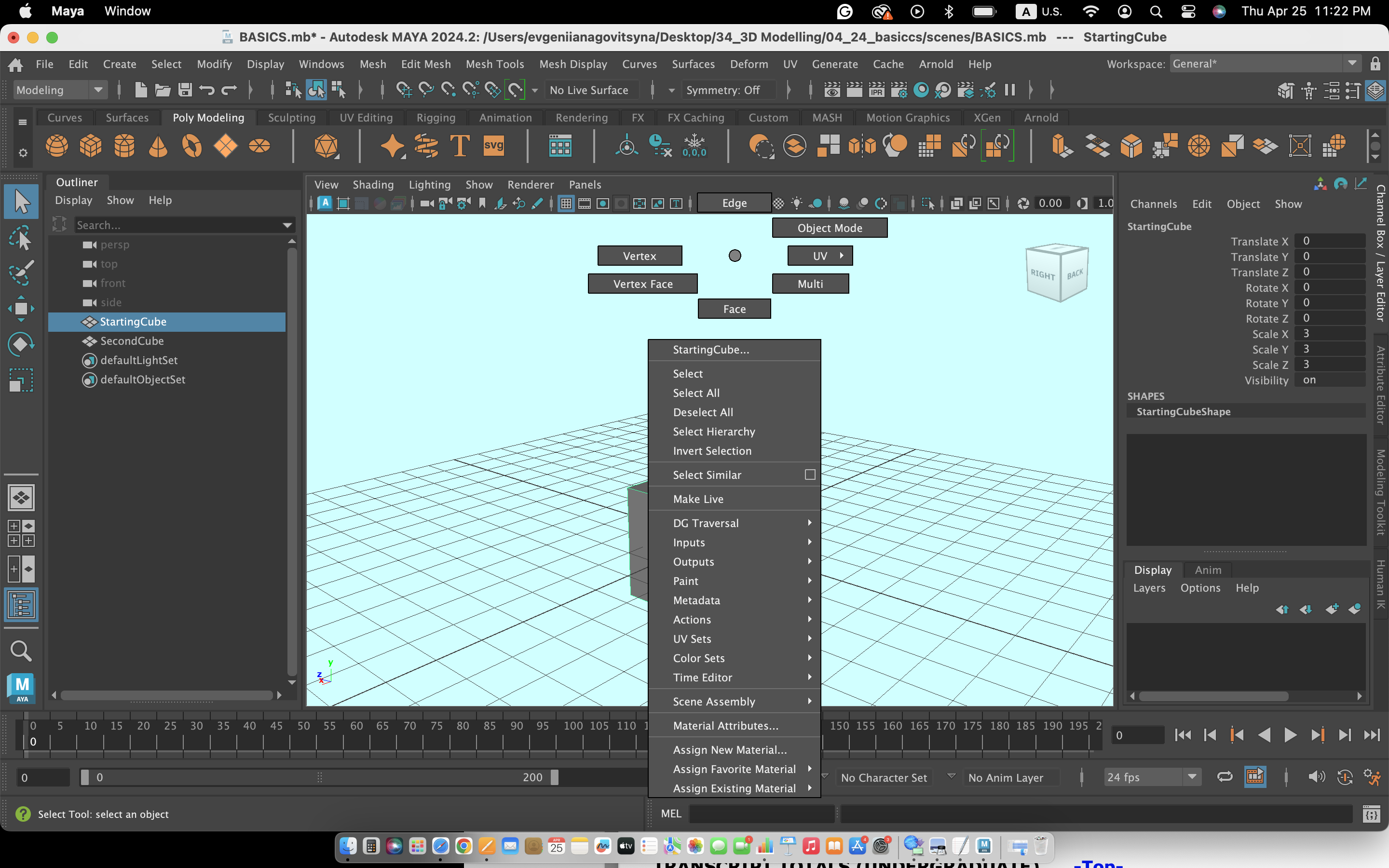Click the playback range slider handle at 200
Image resolution: width=1389 pixels, height=868 pixels.
(x=555, y=777)
